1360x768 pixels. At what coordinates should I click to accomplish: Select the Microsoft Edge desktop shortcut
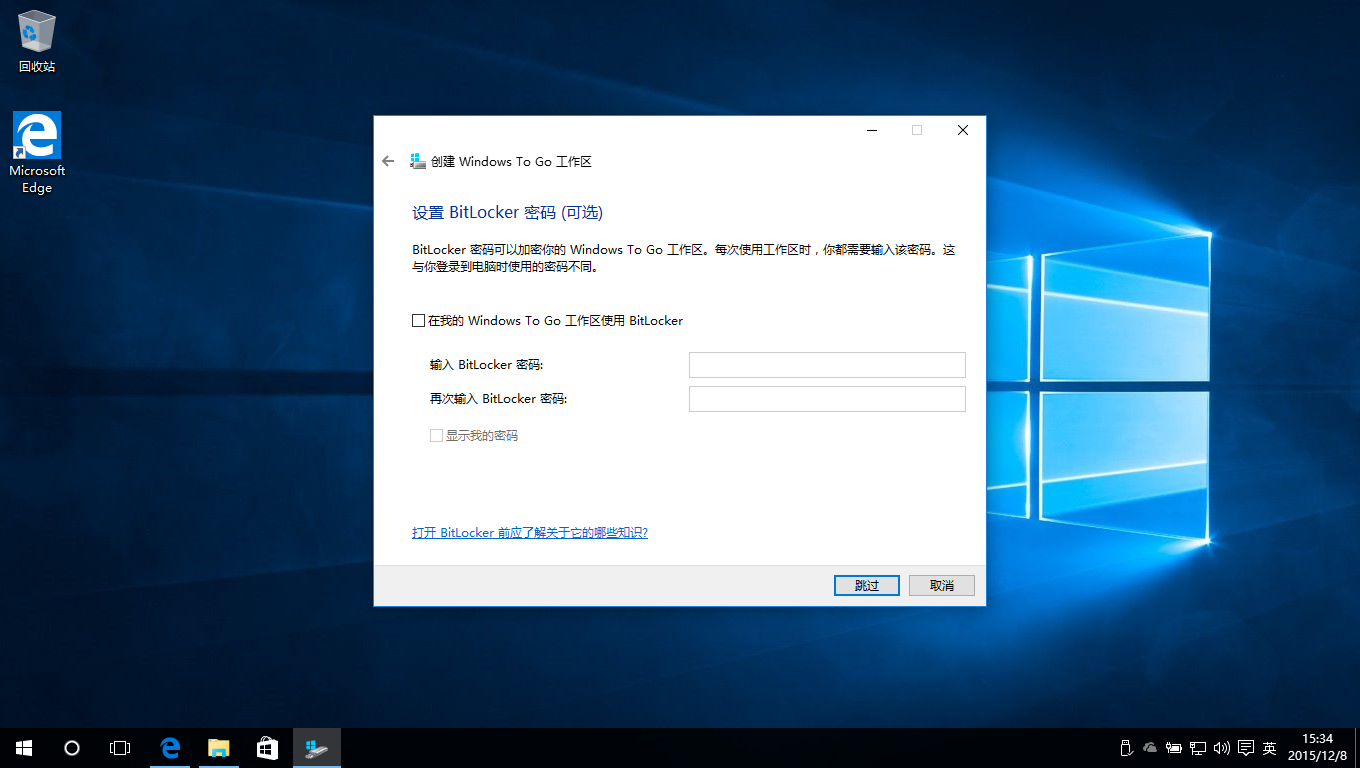pyautogui.click(x=37, y=153)
